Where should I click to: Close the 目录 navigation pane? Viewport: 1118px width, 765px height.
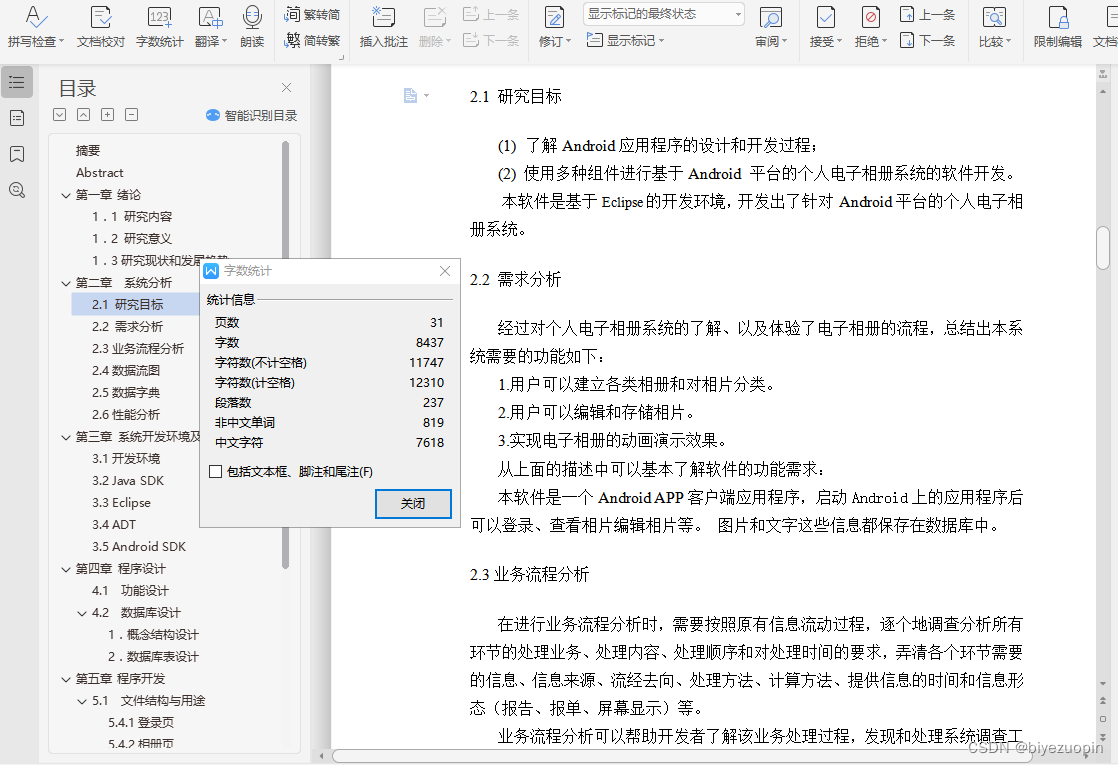click(286, 88)
